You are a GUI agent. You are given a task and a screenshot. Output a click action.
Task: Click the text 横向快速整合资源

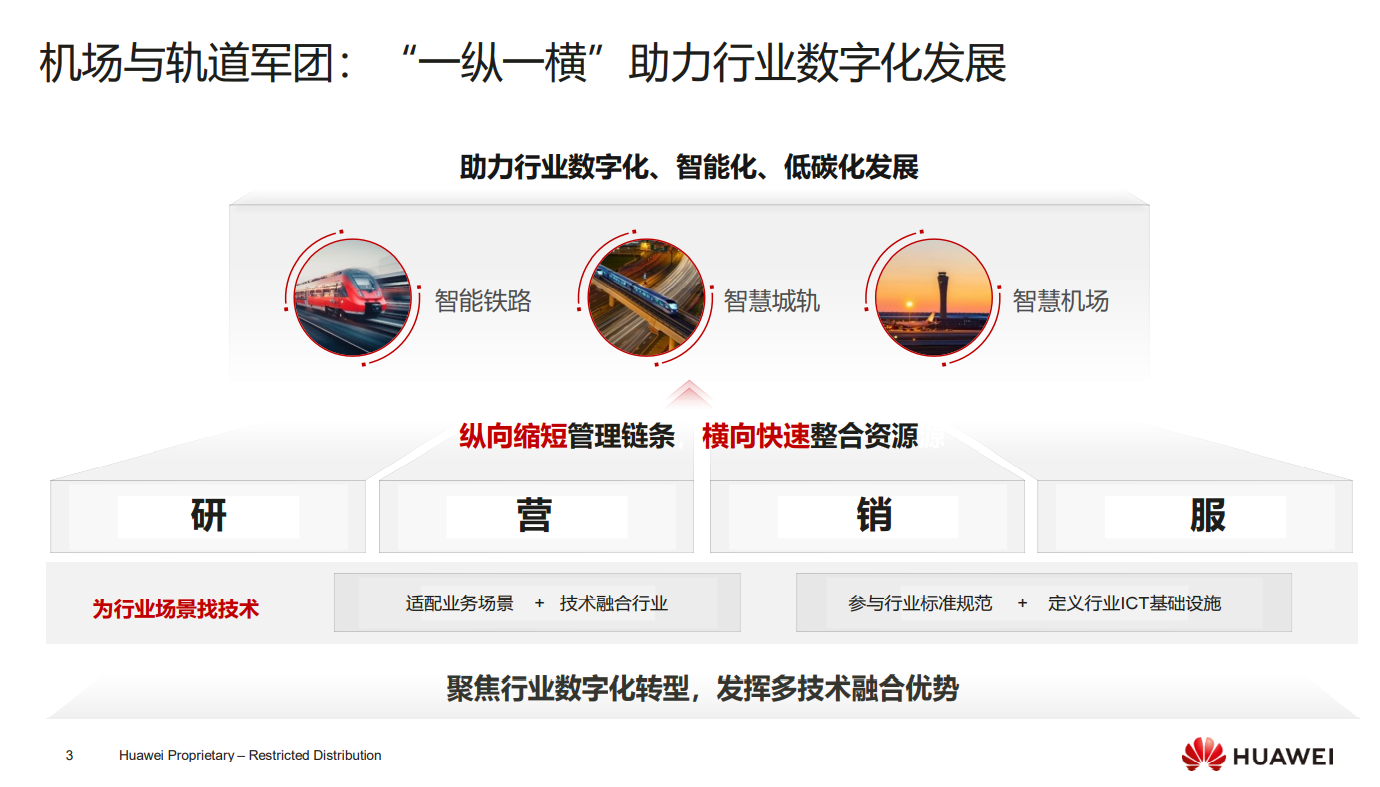coord(810,436)
